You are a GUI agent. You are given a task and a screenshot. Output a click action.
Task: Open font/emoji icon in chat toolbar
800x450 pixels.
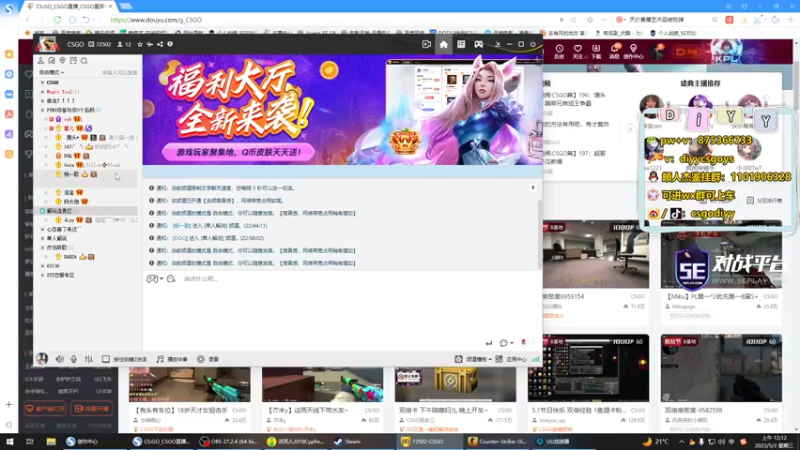[x=171, y=279]
